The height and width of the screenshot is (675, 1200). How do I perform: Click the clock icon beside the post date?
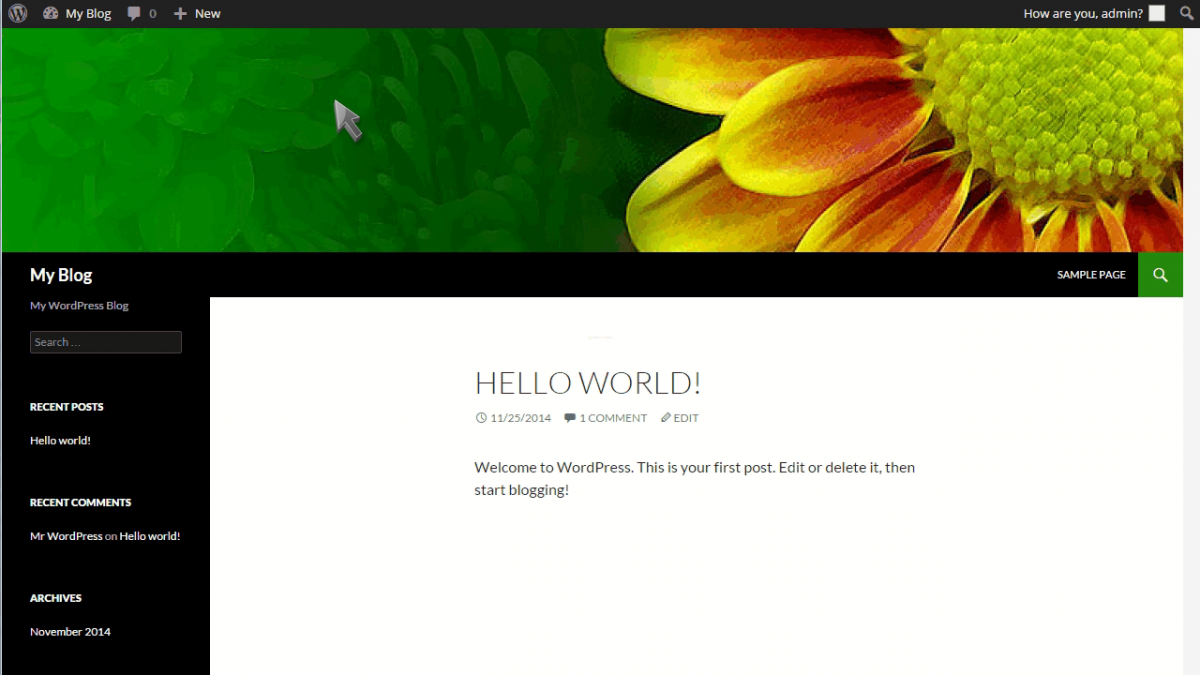[480, 417]
